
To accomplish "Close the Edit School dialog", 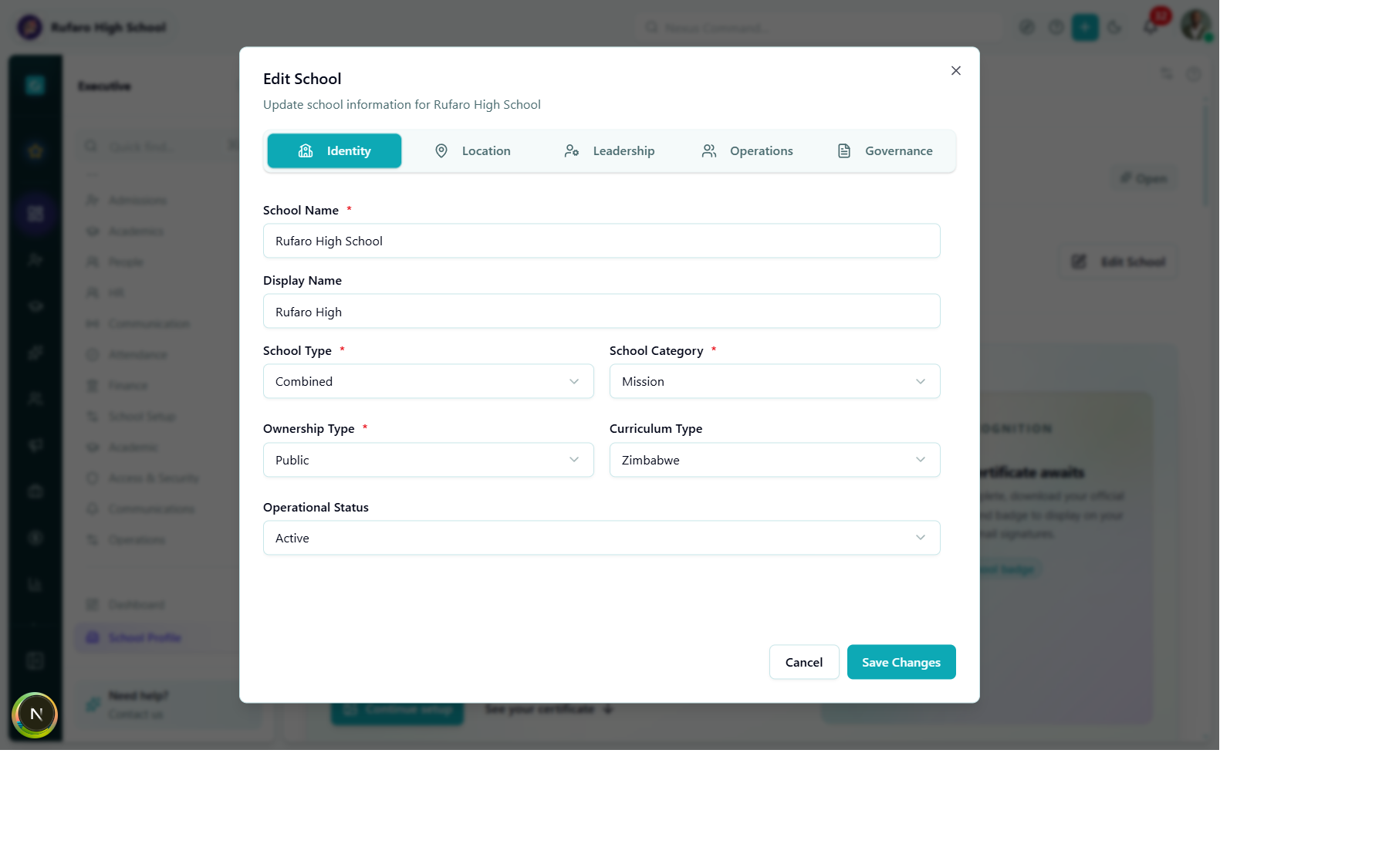I will coord(955,71).
